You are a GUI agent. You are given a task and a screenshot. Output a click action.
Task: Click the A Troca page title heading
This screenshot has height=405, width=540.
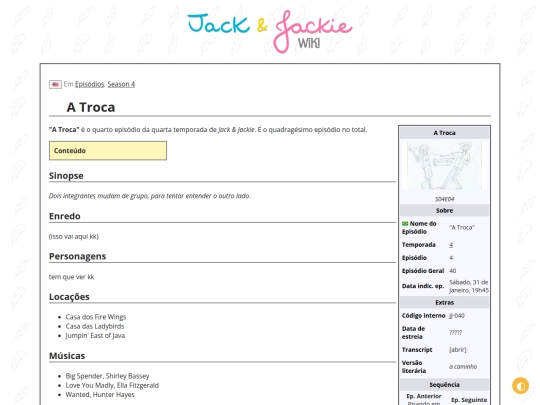(91, 107)
